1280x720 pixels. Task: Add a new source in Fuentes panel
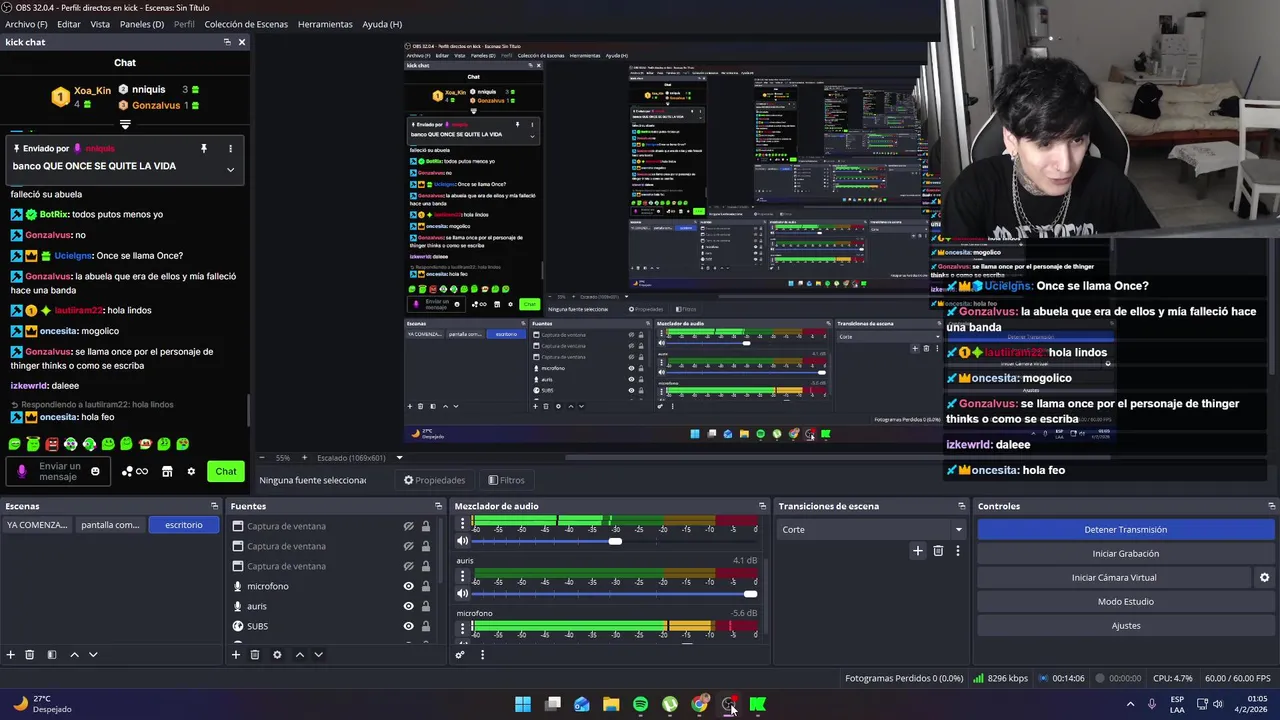tap(236, 655)
